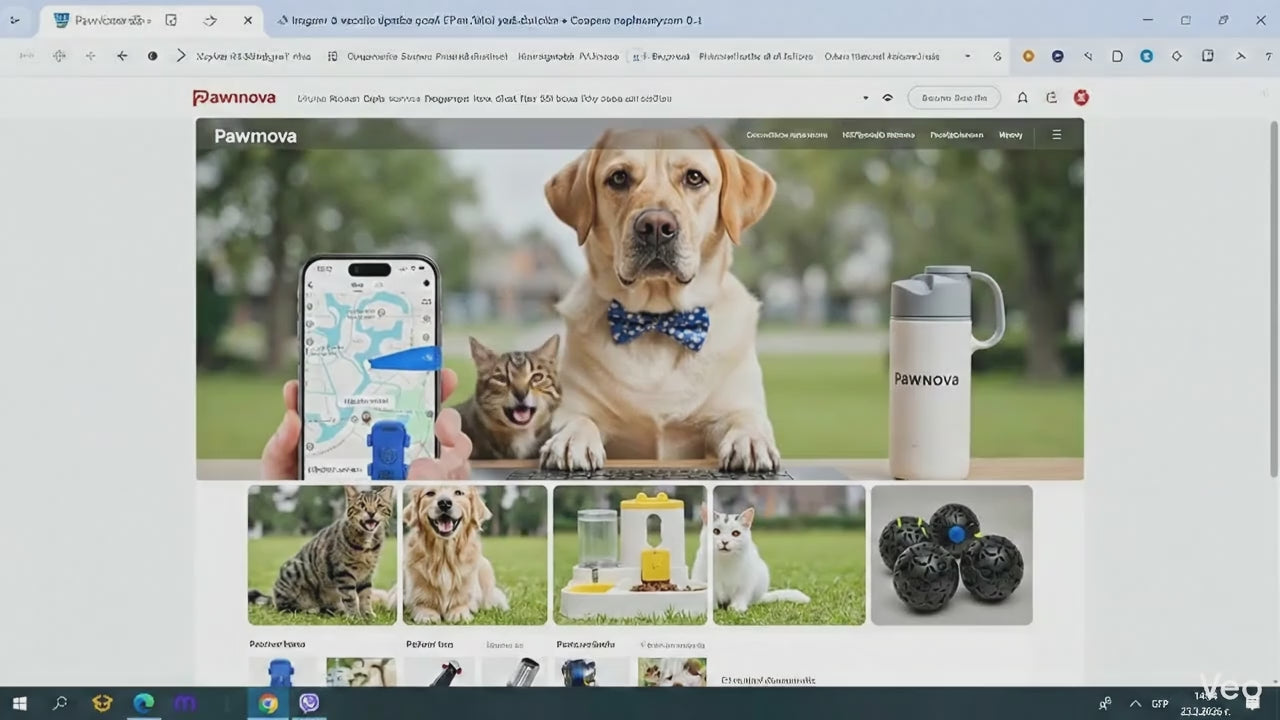Open the tabby cat product thumbnail

coord(322,555)
